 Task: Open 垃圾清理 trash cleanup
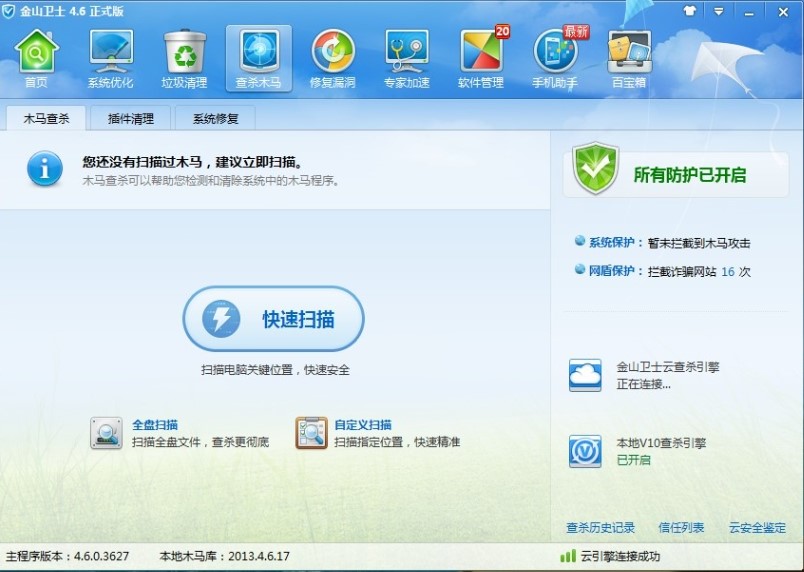185,58
